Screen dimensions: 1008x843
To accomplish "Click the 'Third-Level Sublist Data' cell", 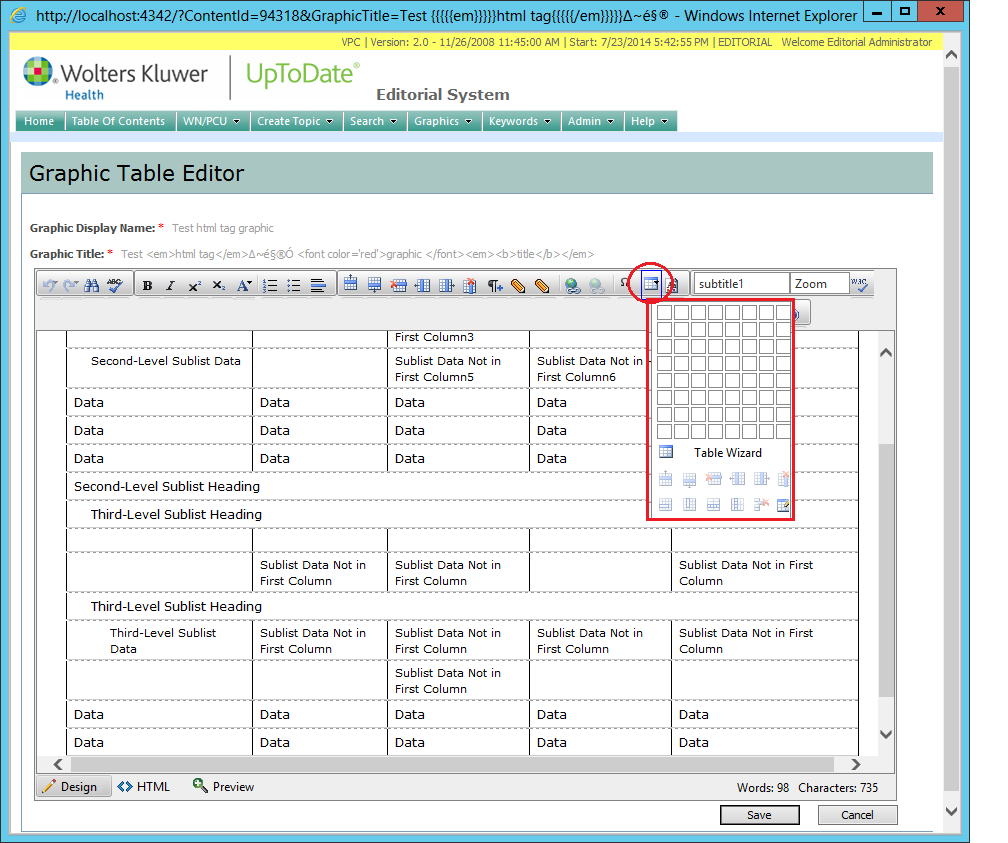I will click(x=159, y=640).
